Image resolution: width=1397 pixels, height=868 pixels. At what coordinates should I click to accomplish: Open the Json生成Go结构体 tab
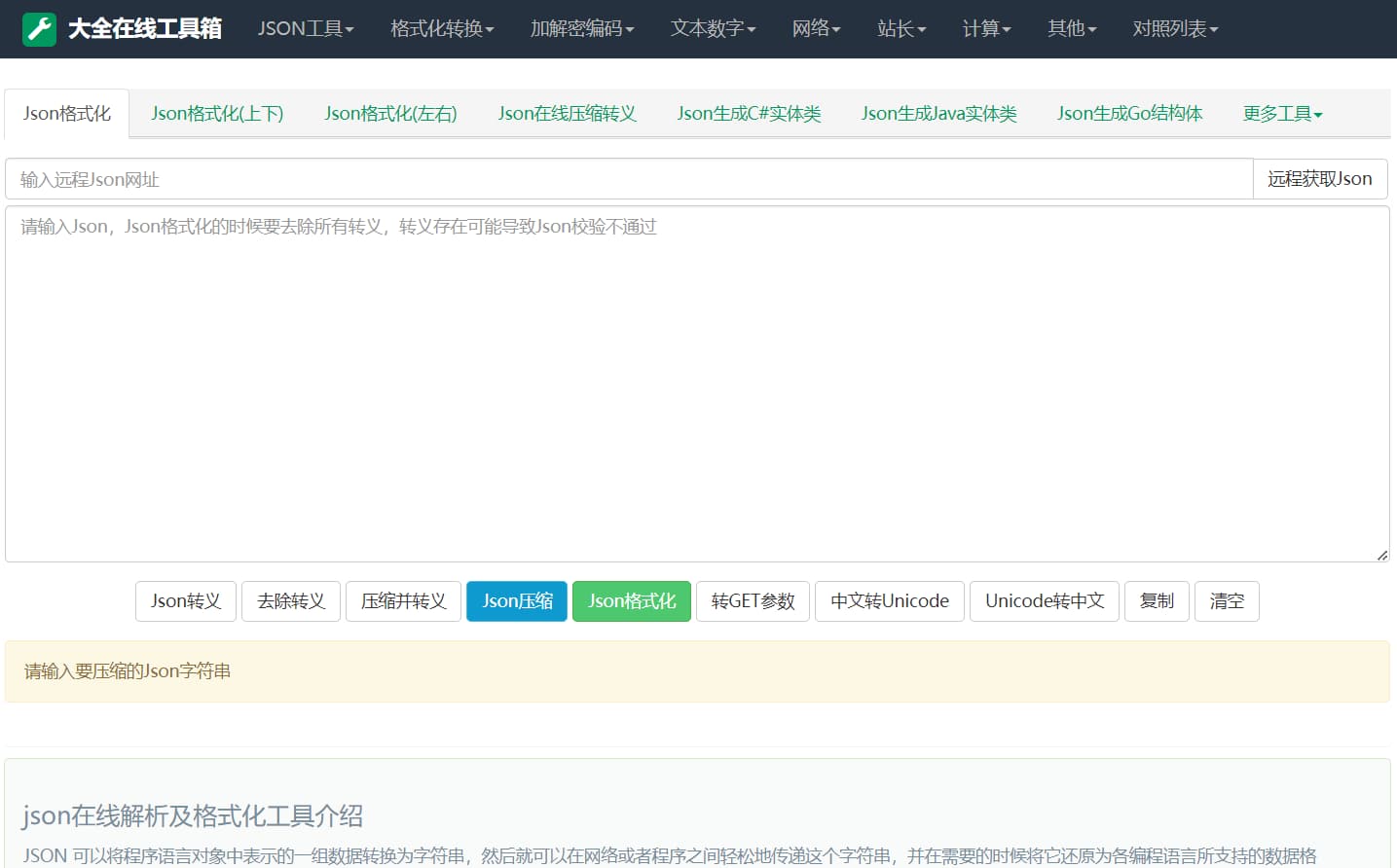pyautogui.click(x=1129, y=114)
